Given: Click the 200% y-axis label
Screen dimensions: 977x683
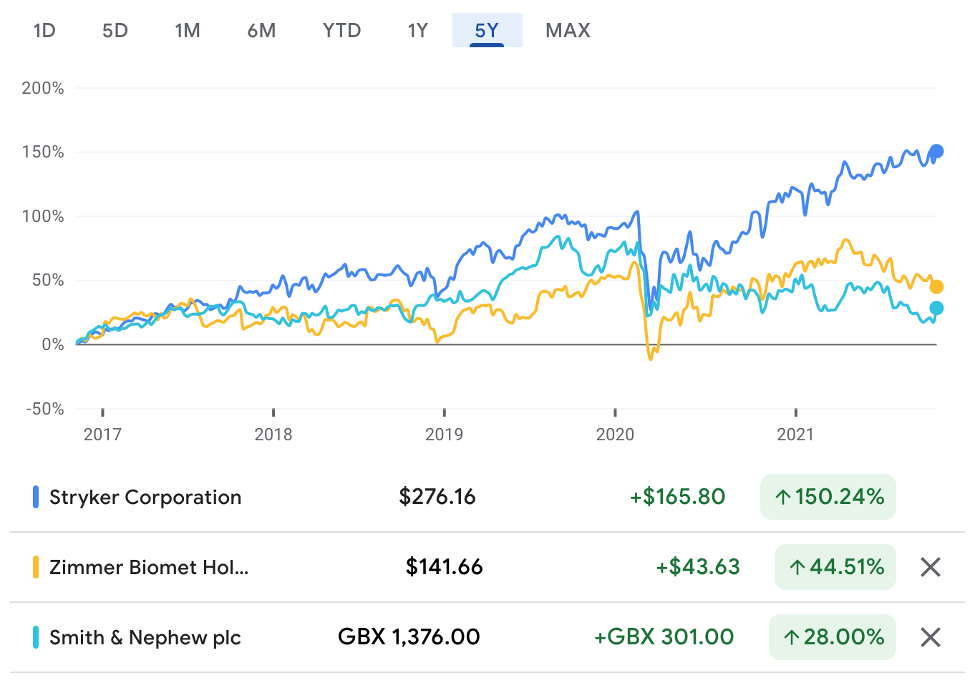Looking at the screenshot, I should coord(42,88).
